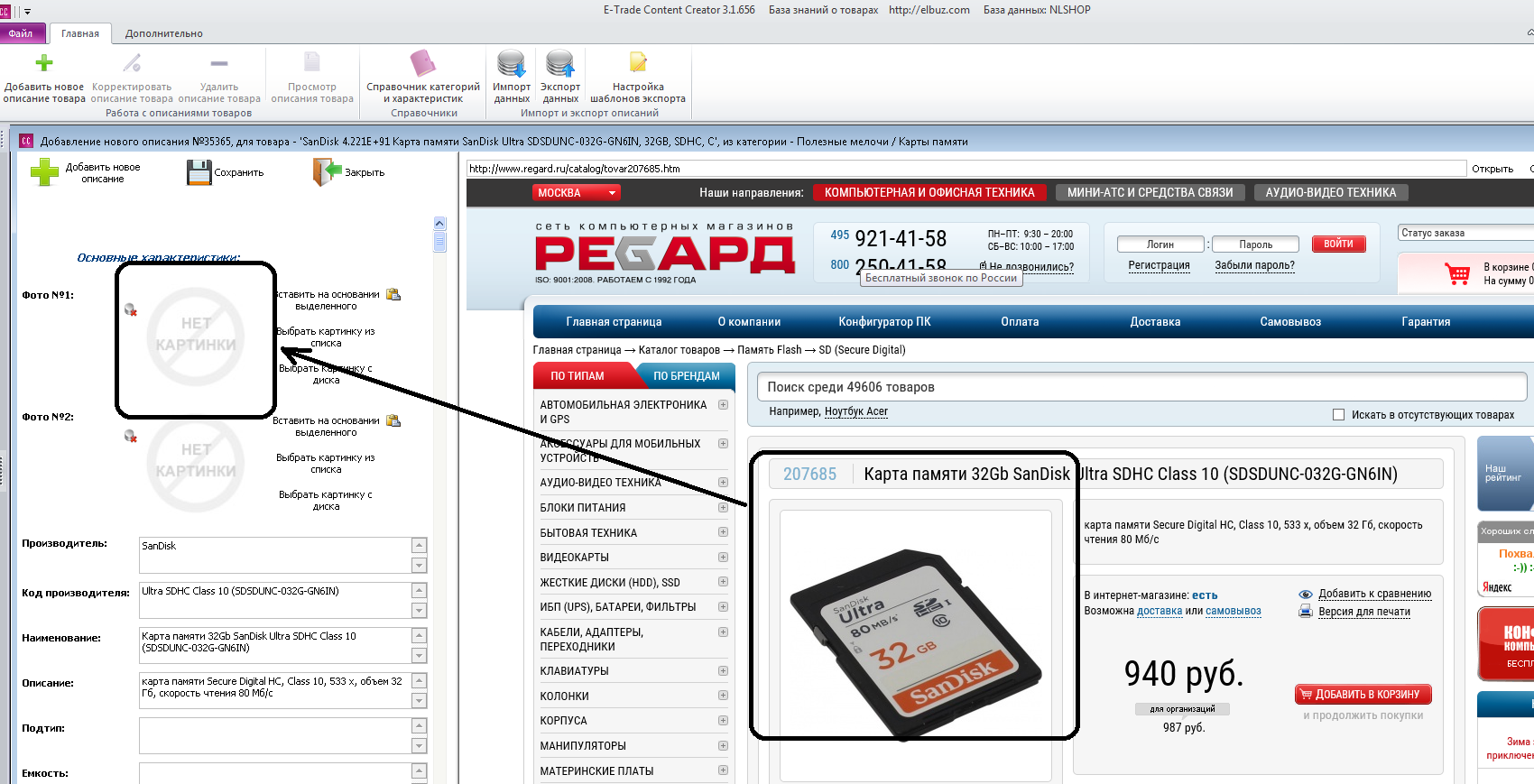Click 'Выбрать картинку из списка' for Фото №1
Viewport: 1534px width, 784px height.
point(326,337)
